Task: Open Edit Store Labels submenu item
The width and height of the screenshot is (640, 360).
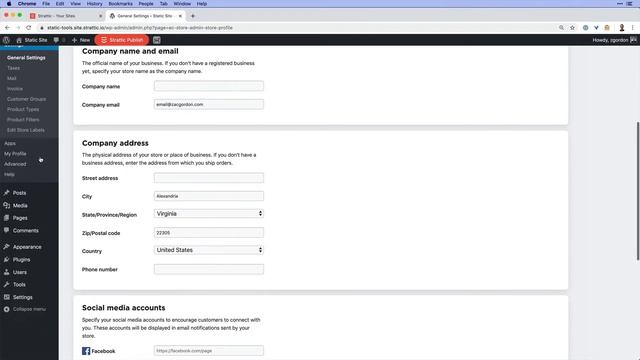Action: pyautogui.click(x=26, y=130)
